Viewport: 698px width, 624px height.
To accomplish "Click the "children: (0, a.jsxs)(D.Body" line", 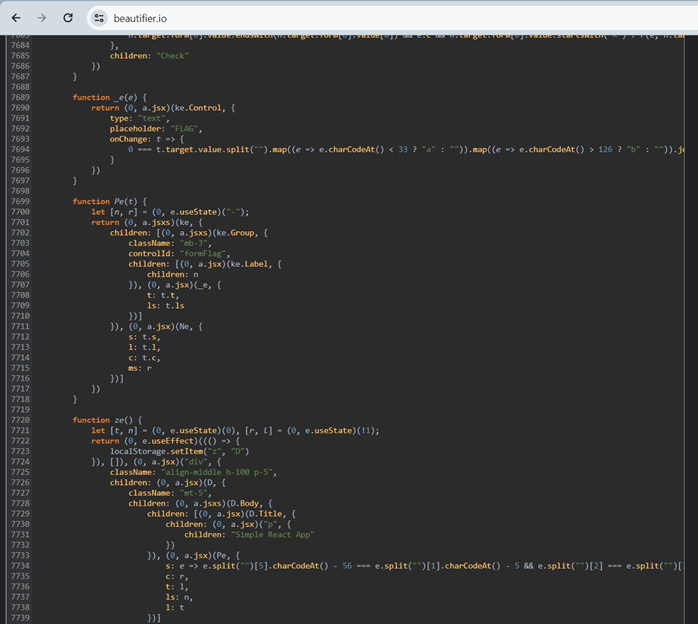I will tap(201, 503).
